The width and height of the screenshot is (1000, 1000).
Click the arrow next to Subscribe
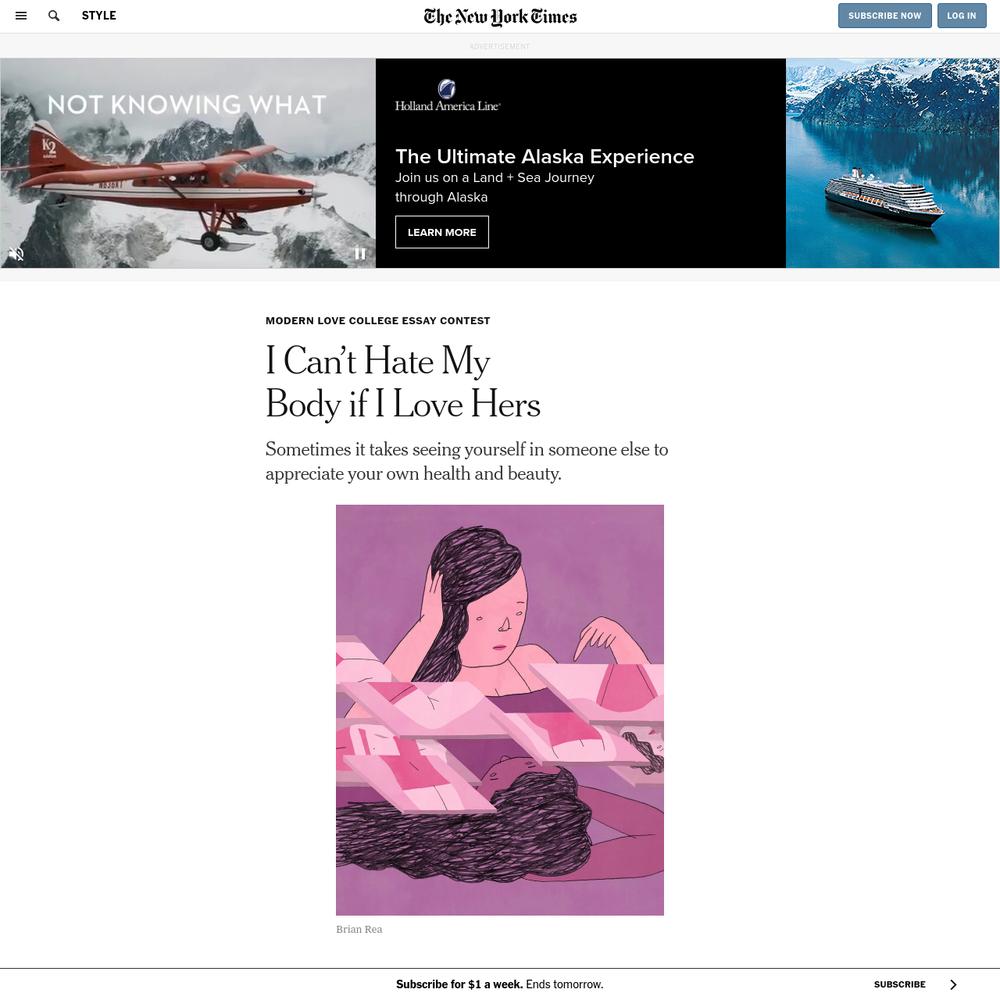pos(953,984)
